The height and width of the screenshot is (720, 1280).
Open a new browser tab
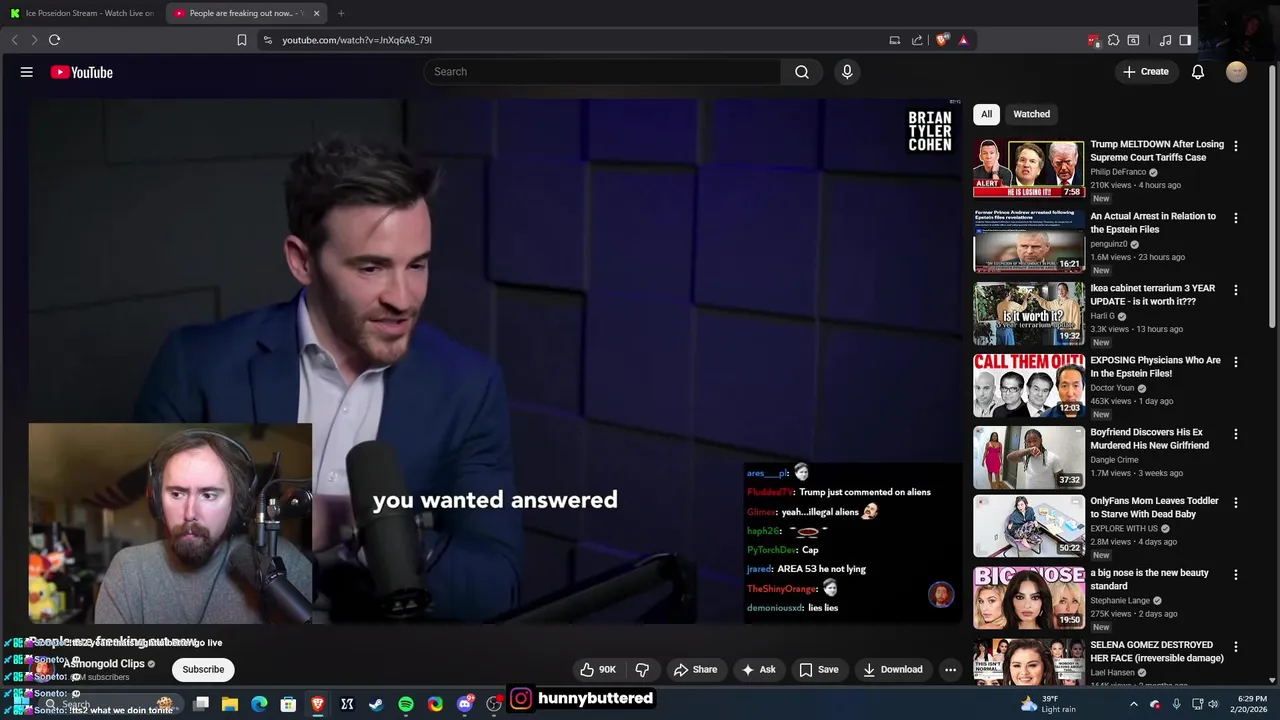pos(341,13)
